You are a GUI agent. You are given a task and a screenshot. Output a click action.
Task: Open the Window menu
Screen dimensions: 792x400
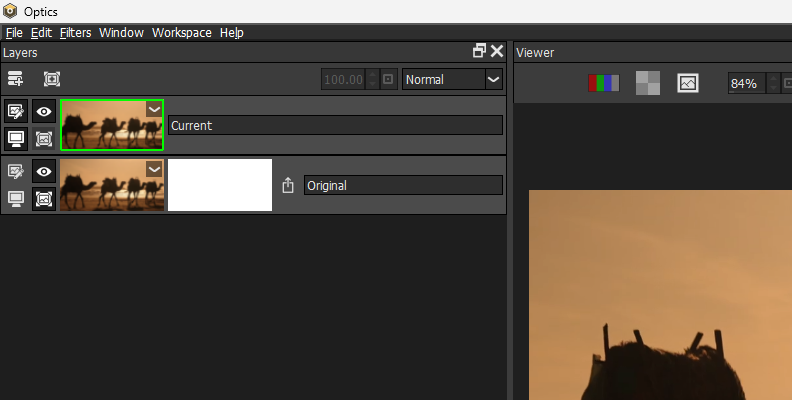coord(121,33)
